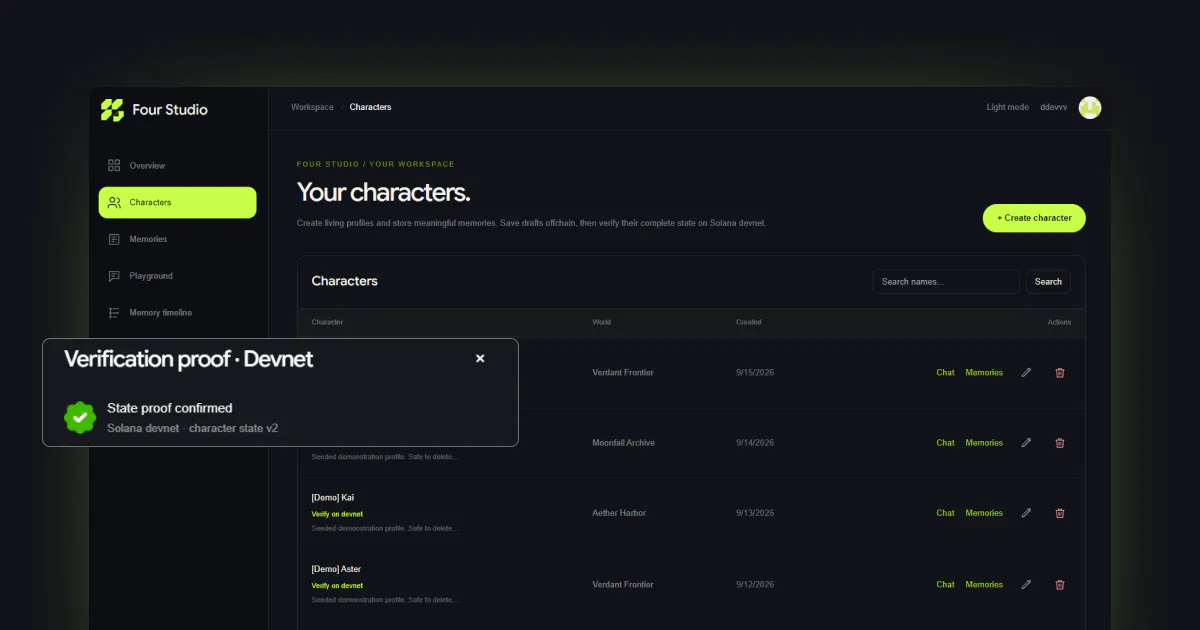Click the Moonfall Archive world cell
This screenshot has width=1200, height=630.
click(623, 443)
